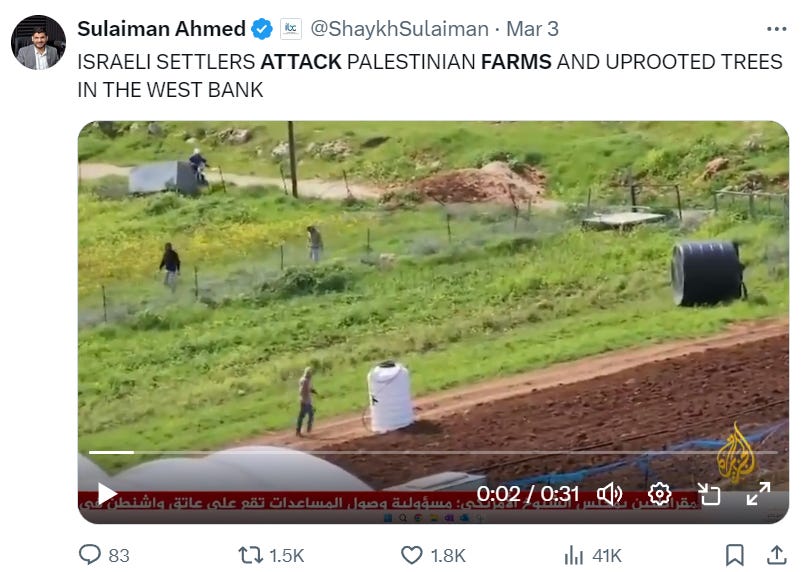Click the tweet text about West Bank
This screenshot has height=572, width=808.
pos(430,76)
